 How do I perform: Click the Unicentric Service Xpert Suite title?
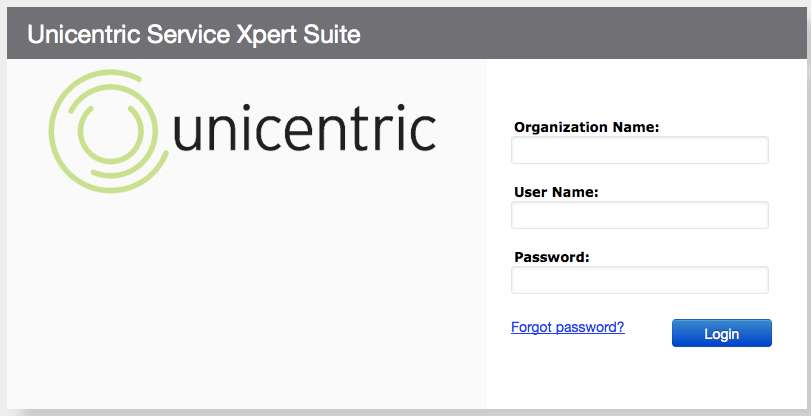click(194, 34)
